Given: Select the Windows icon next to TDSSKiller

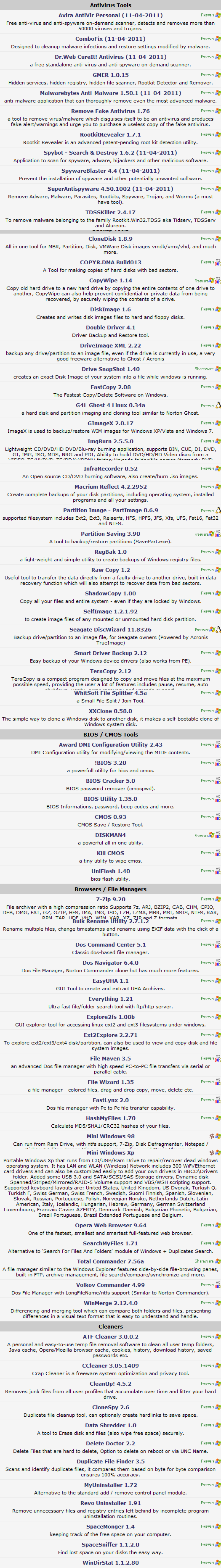Looking at the screenshot, I should [218, 213].
